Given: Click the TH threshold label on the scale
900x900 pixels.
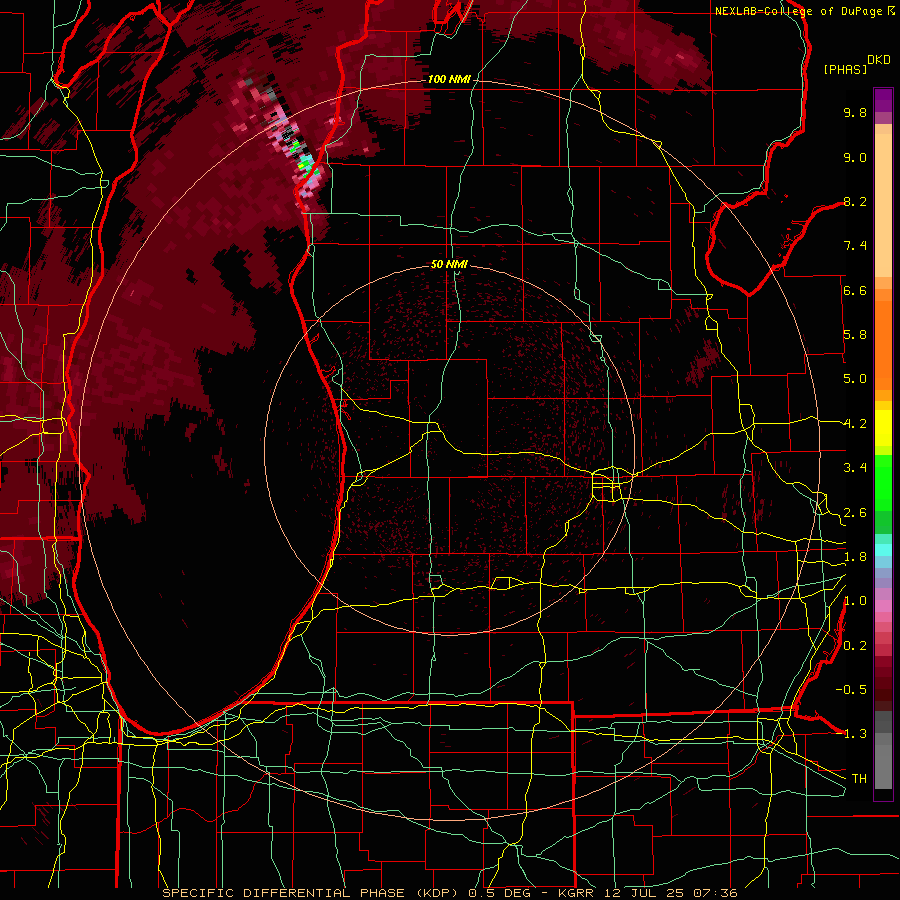Looking at the screenshot, I should [x=859, y=779].
